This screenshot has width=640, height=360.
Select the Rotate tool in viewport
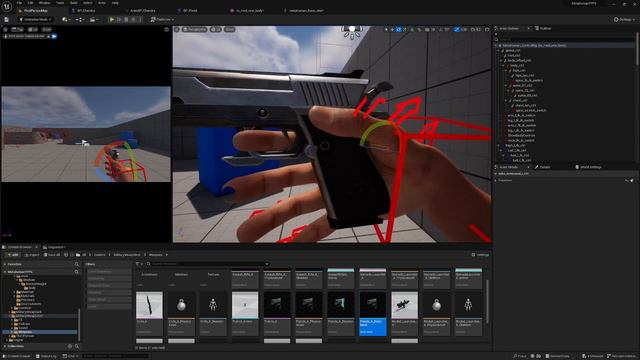tap(399, 29)
